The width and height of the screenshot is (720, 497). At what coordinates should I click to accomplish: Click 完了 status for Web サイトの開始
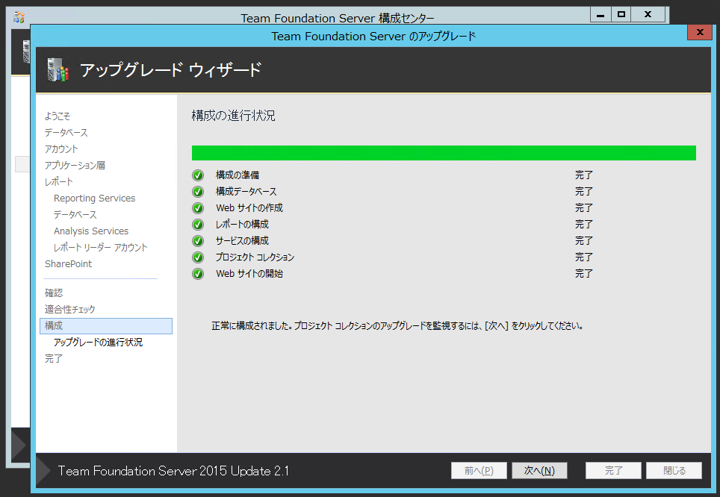point(584,274)
